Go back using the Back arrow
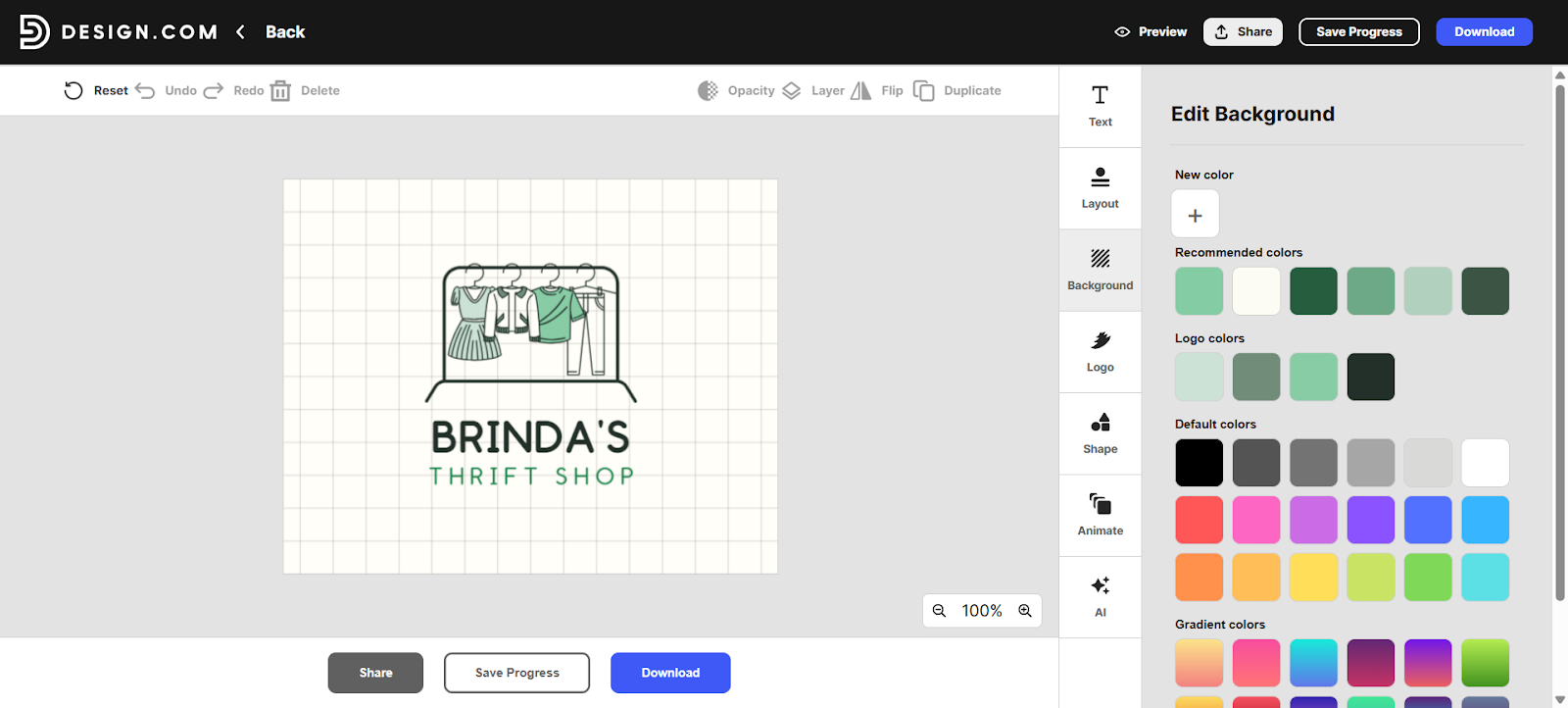Screen dimensions: 1568x708 (241, 32)
